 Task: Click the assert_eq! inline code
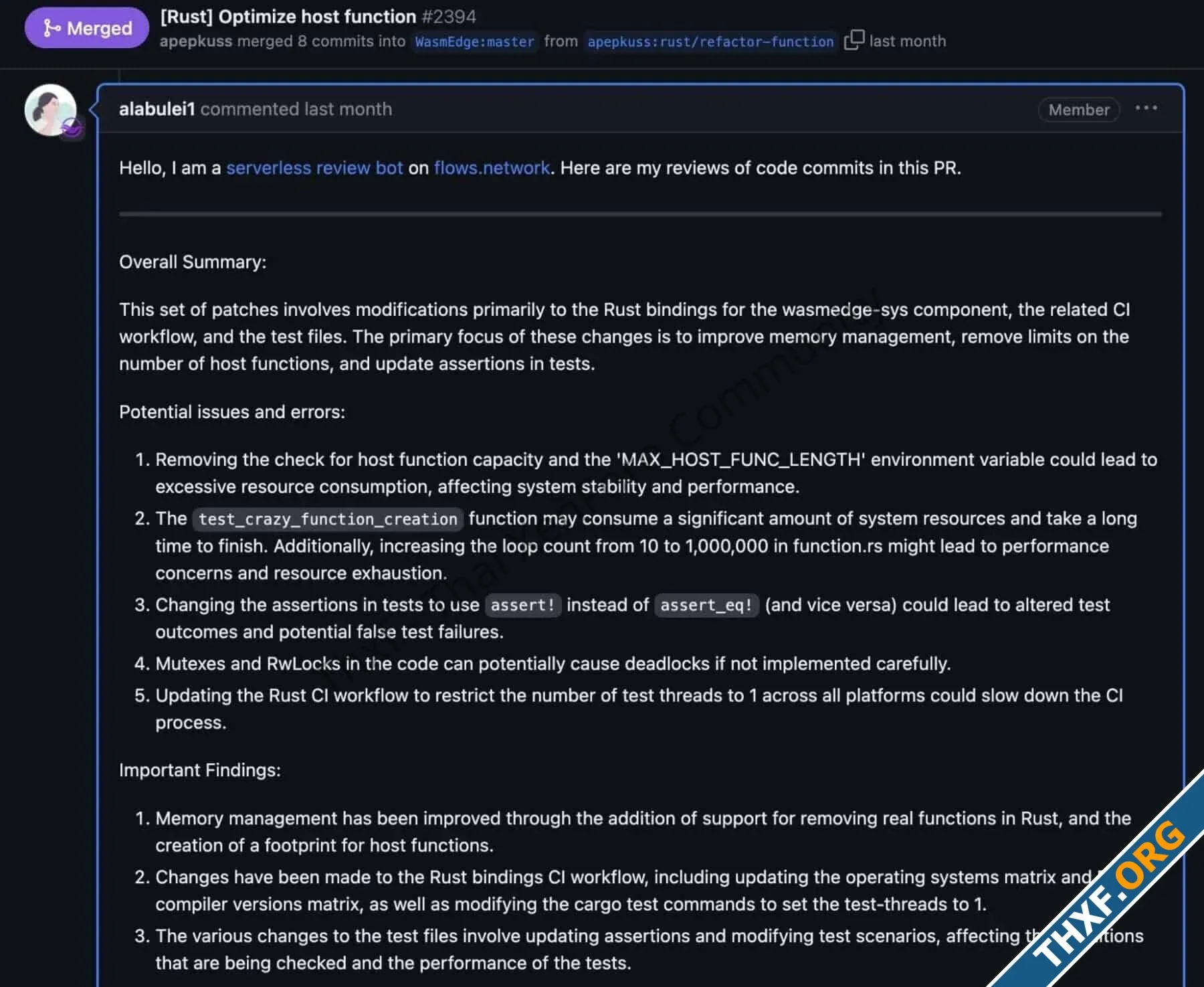tap(706, 606)
